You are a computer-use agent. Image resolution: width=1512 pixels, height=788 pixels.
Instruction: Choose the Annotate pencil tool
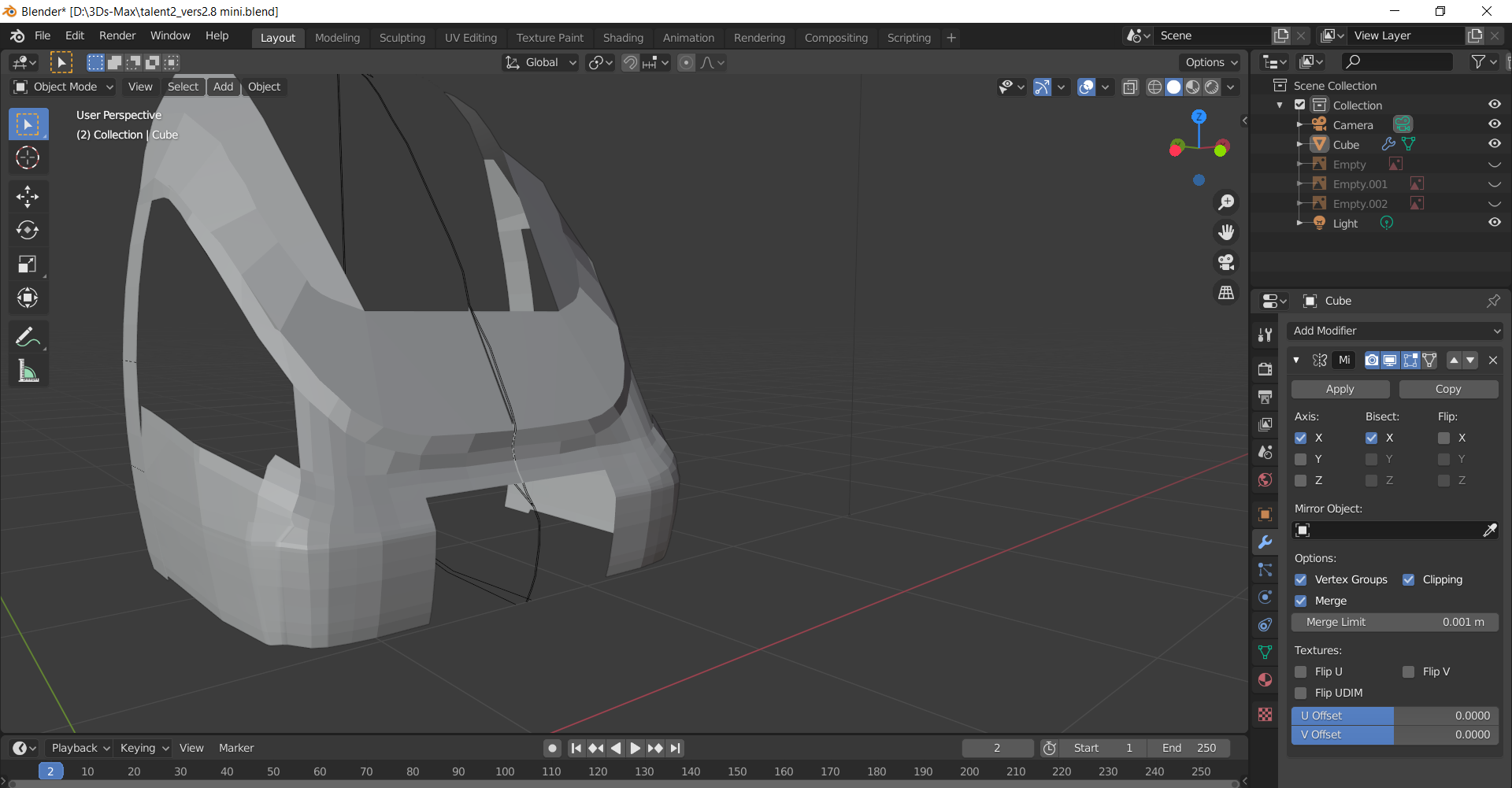pyautogui.click(x=28, y=337)
